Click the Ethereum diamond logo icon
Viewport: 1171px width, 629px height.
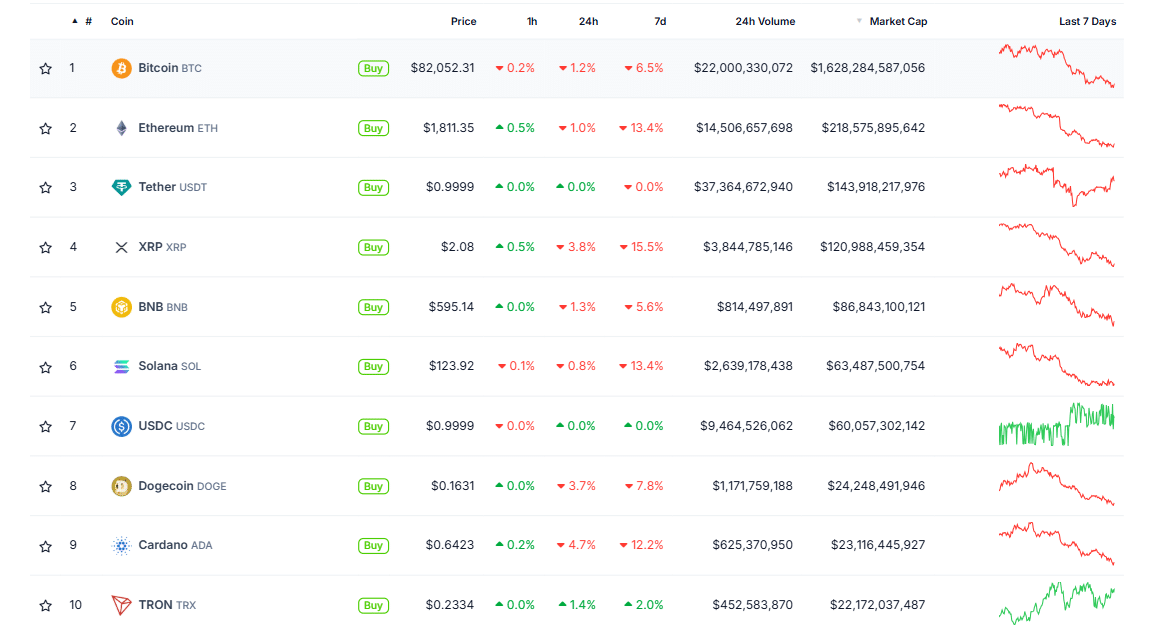(121, 128)
